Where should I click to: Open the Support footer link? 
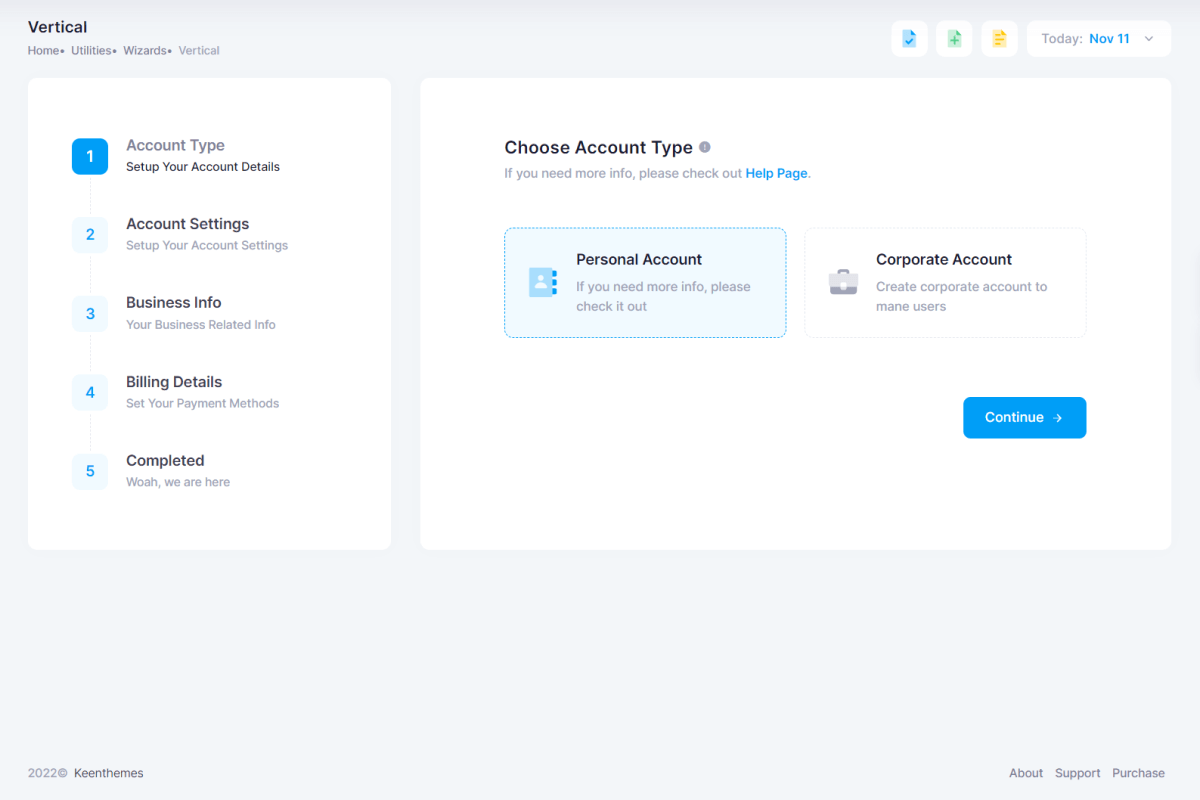pyautogui.click(x=1077, y=773)
